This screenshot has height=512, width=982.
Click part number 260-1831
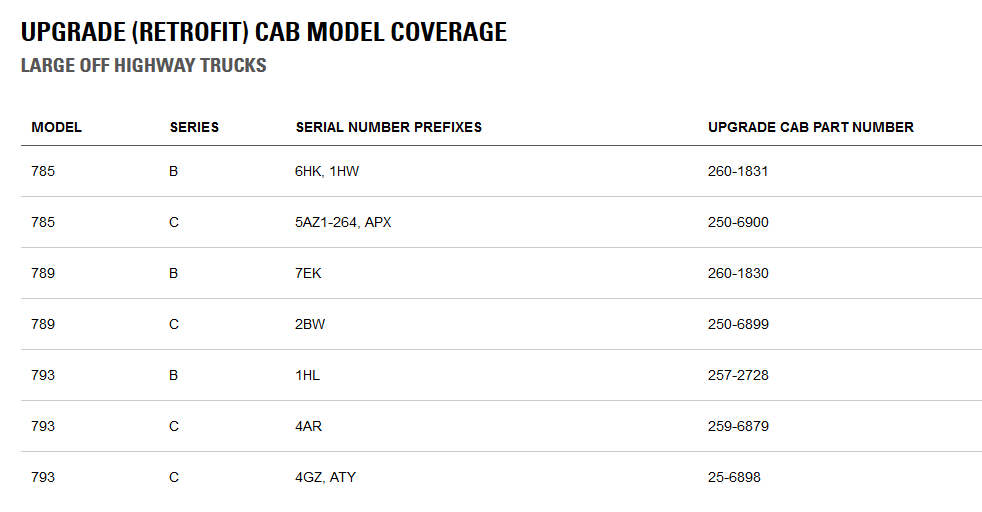[x=738, y=171]
